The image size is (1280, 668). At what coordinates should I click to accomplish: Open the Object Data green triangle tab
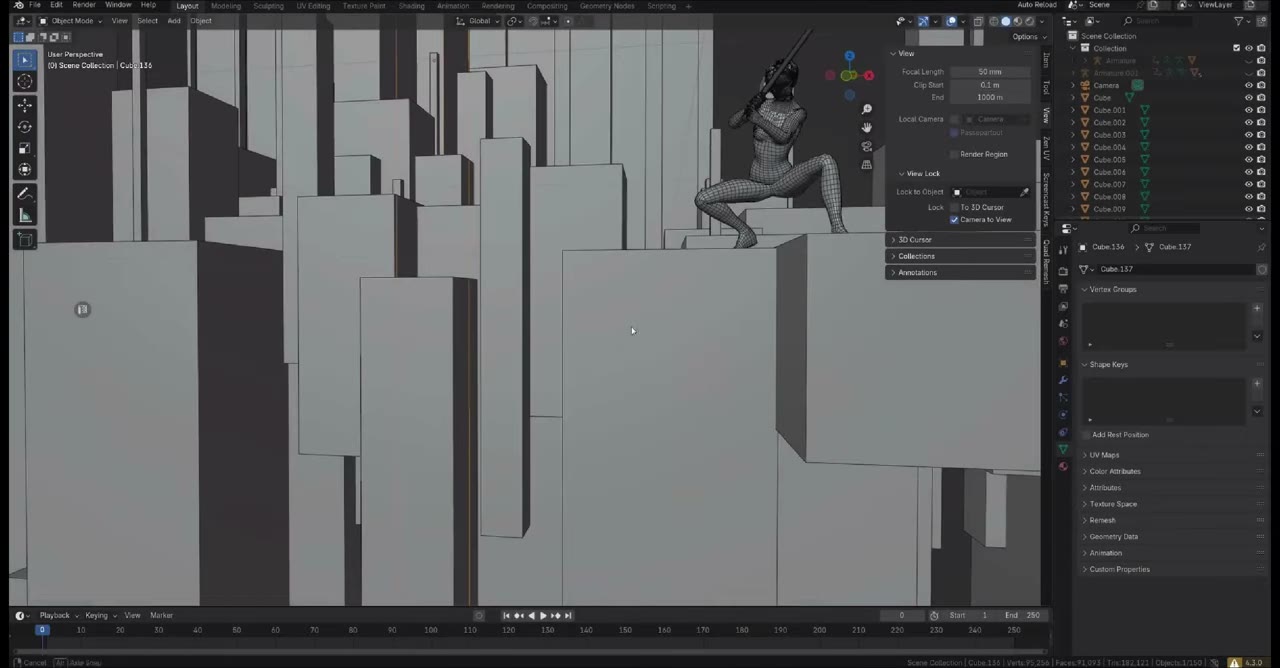1063,449
